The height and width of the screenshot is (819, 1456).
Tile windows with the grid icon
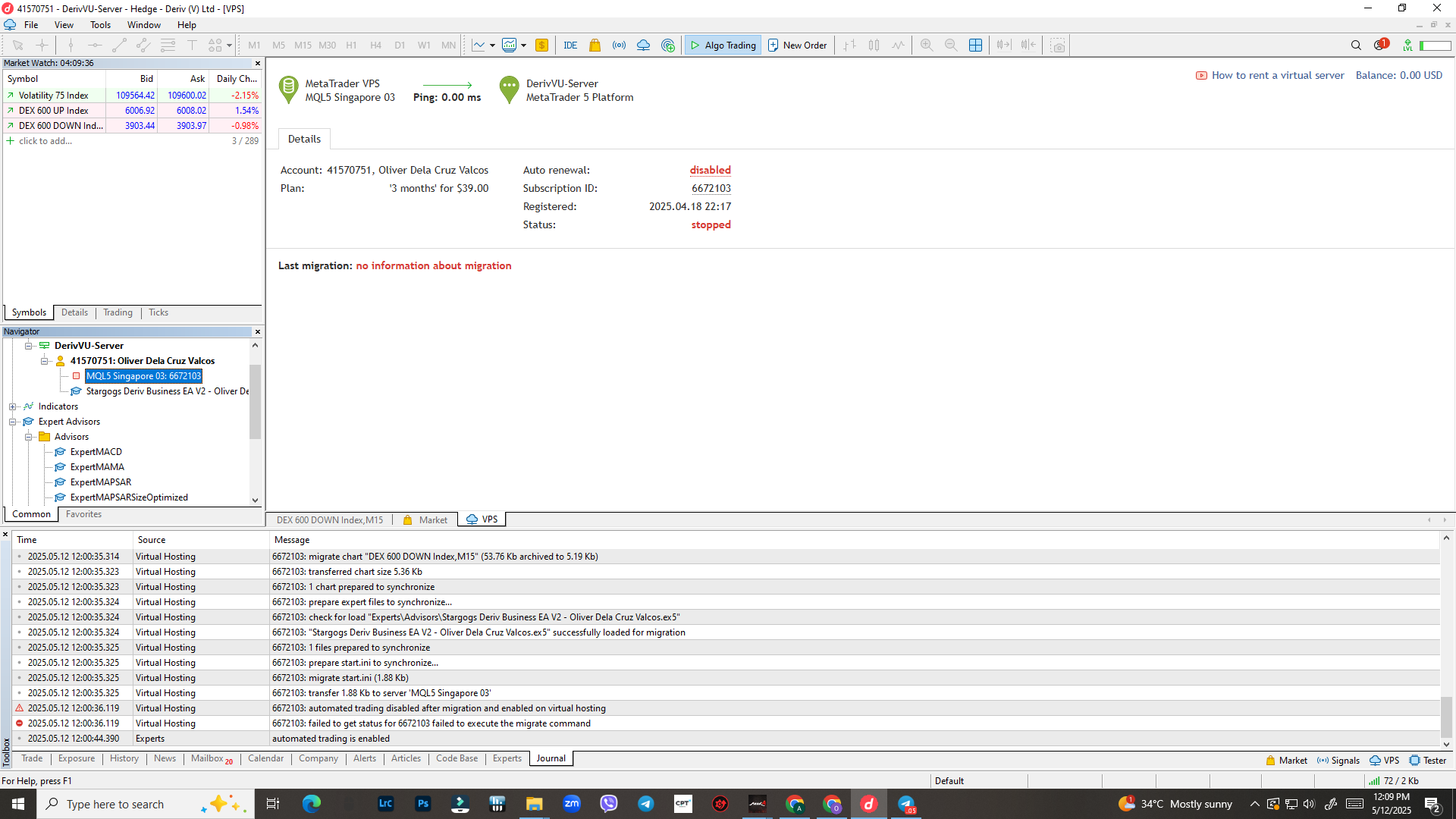[x=976, y=45]
